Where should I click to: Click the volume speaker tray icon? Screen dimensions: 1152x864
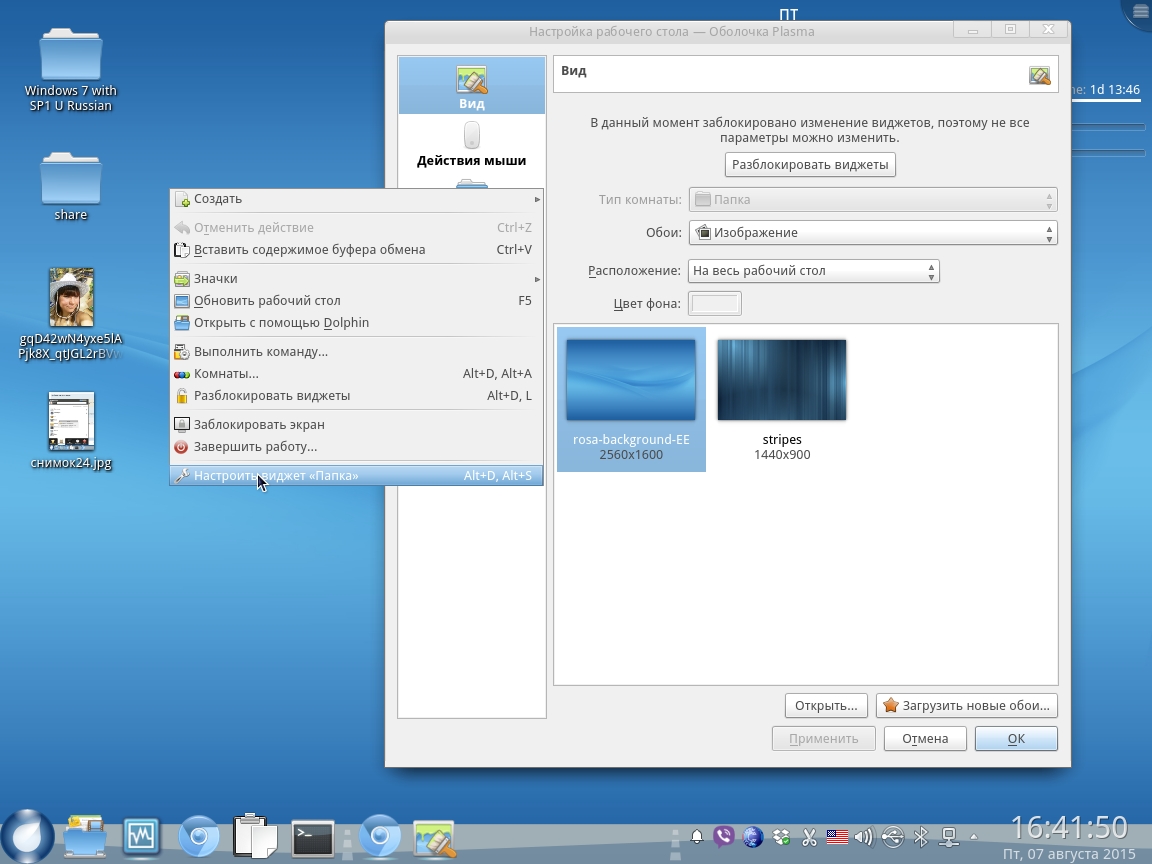click(864, 837)
